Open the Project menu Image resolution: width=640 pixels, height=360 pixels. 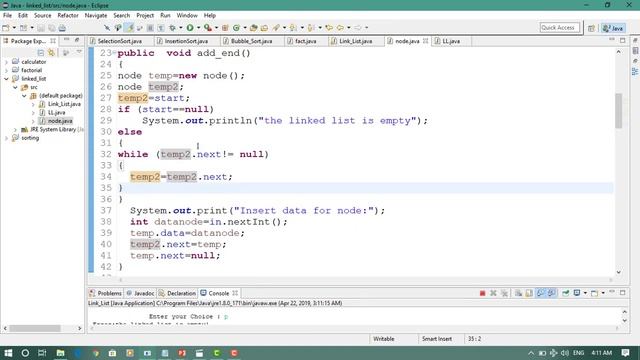(x=145, y=15)
